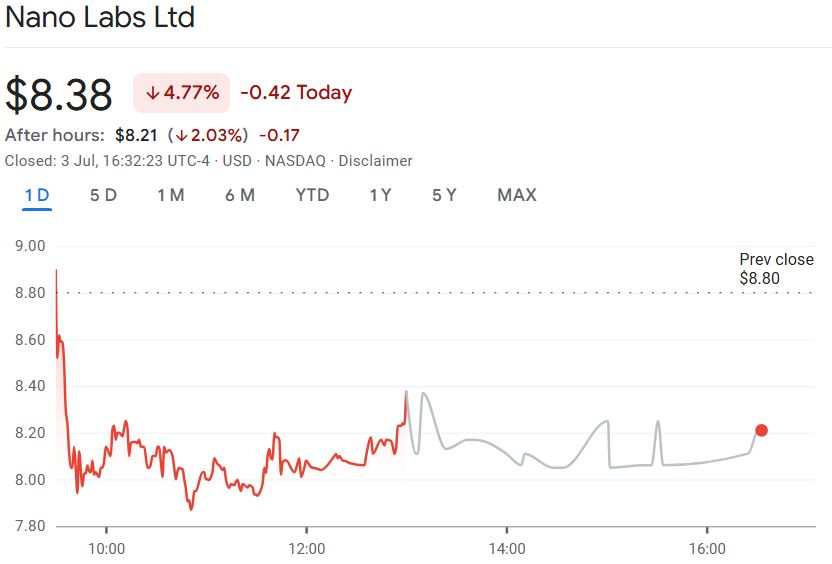Click the 14:00 time axis label
Viewport: 832px width, 564px height.
tap(507, 548)
